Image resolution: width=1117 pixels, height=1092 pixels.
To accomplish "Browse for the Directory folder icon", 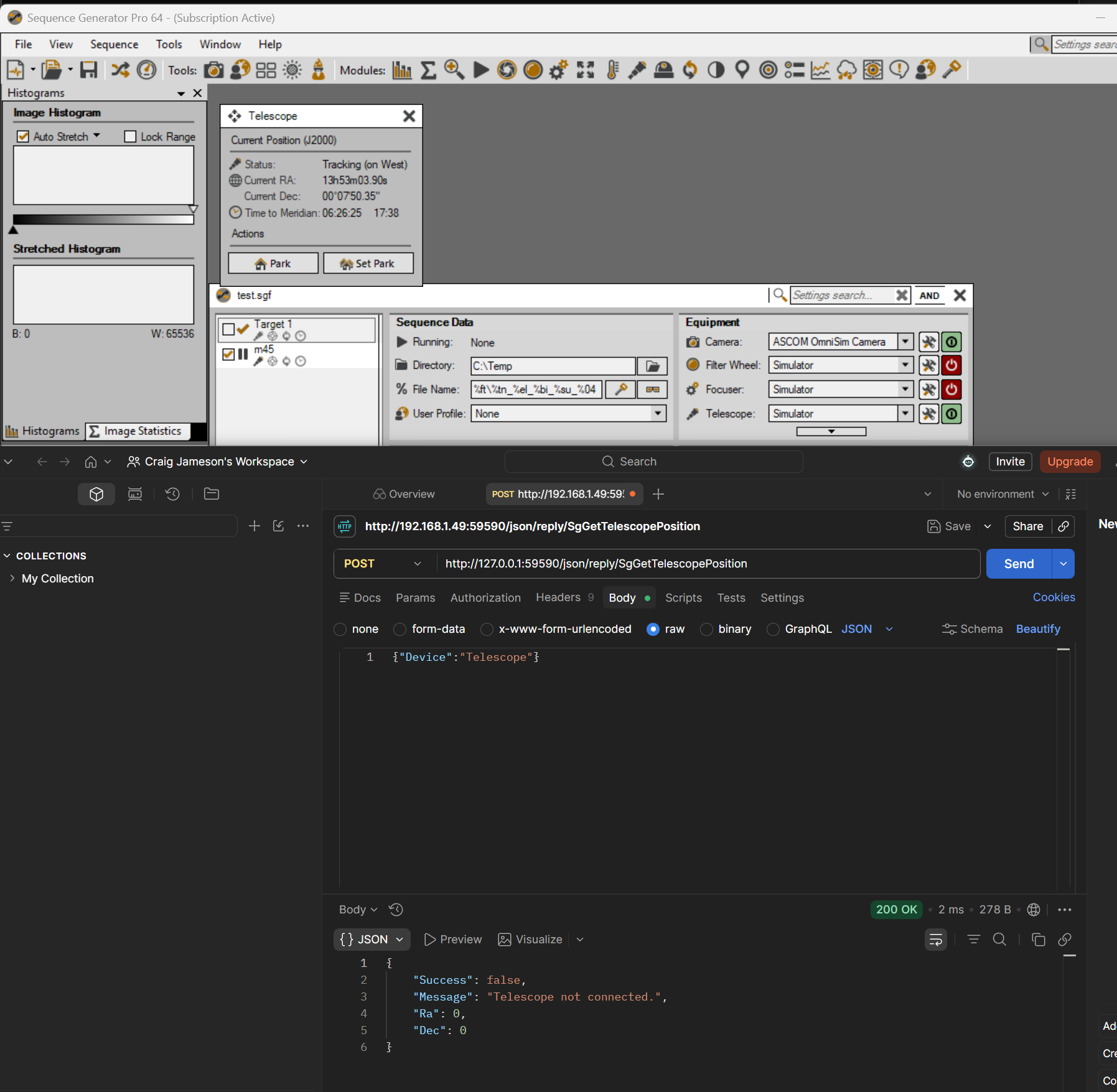I will click(652, 366).
